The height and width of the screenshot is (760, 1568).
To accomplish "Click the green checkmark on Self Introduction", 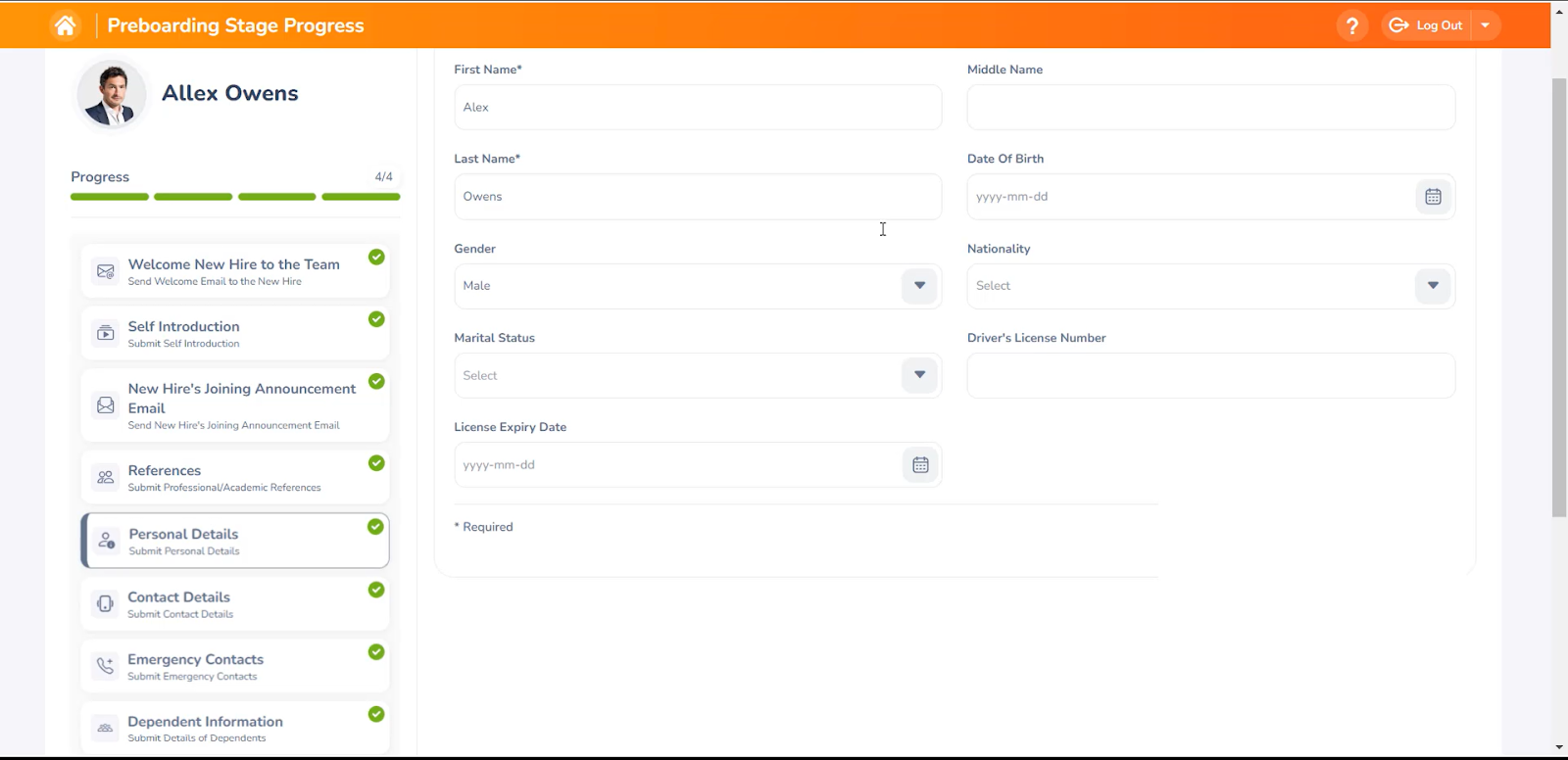I will pyautogui.click(x=376, y=319).
